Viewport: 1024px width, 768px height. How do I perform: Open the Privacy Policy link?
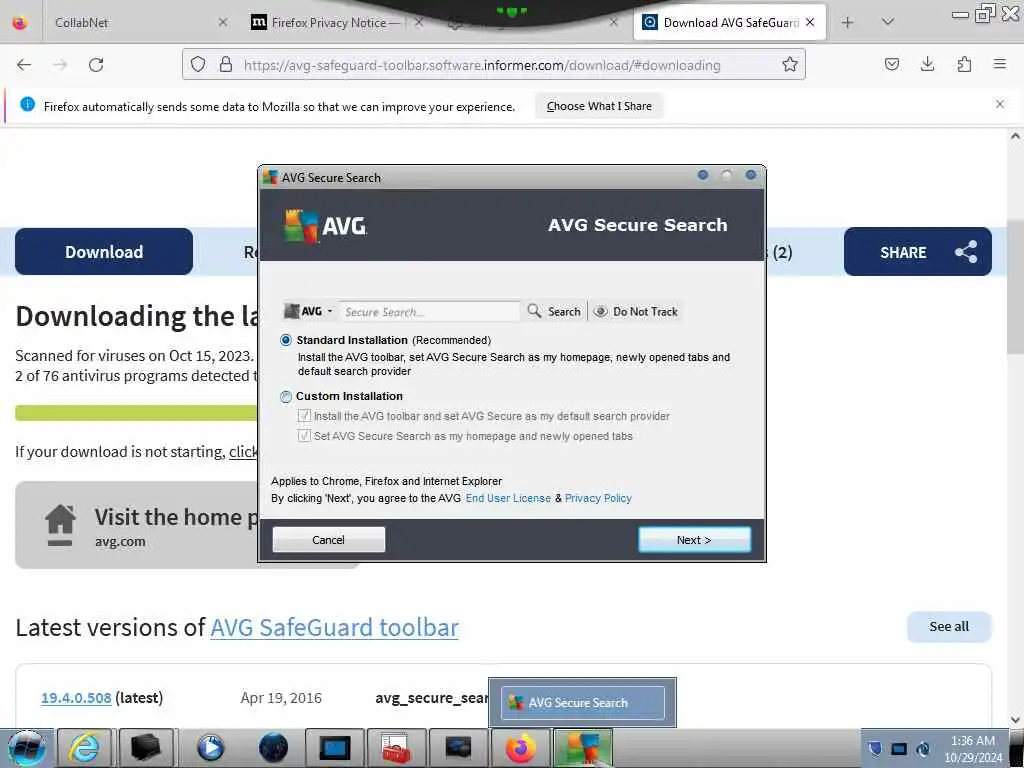click(598, 498)
